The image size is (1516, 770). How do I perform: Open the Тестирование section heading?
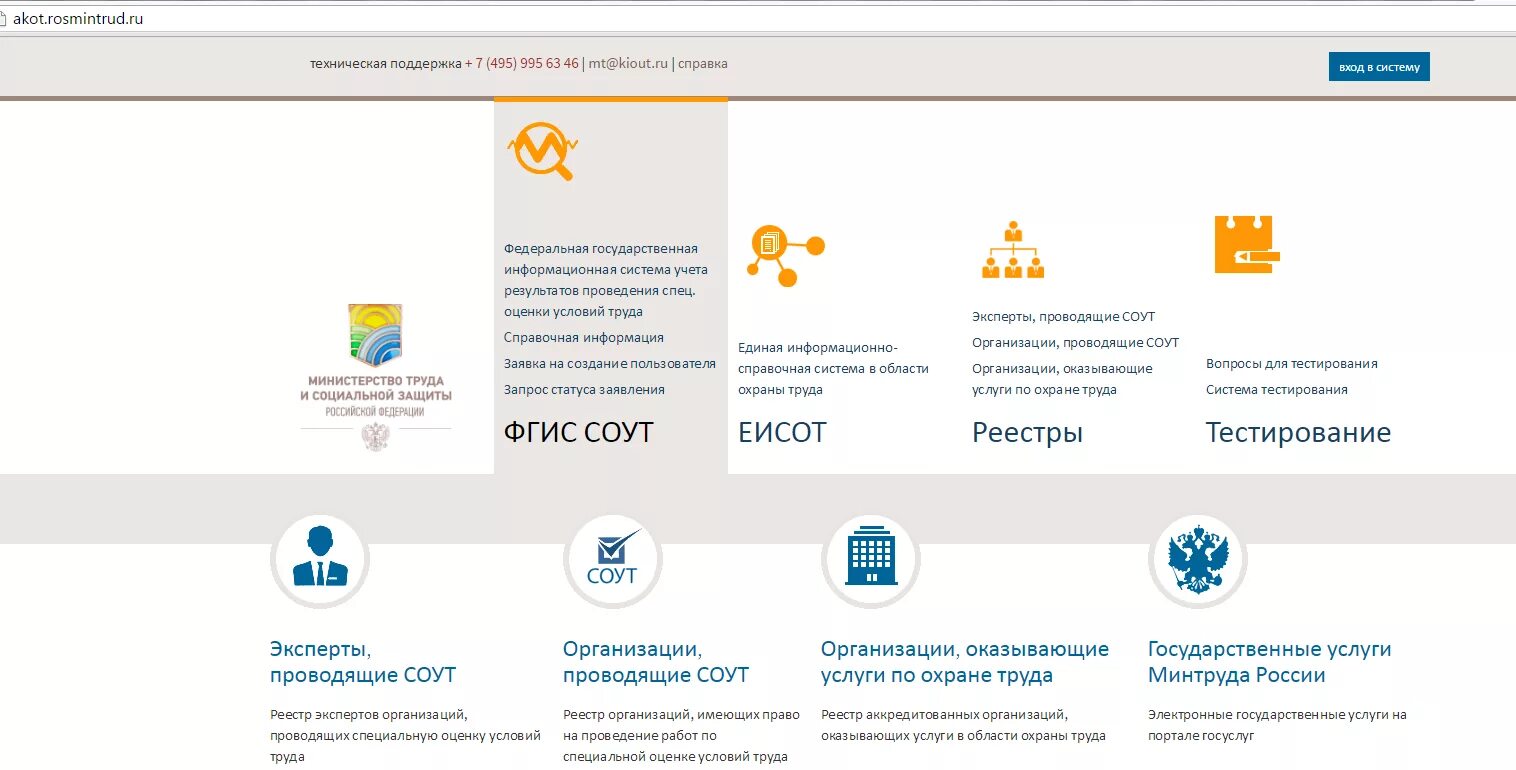pos(1298,432)
